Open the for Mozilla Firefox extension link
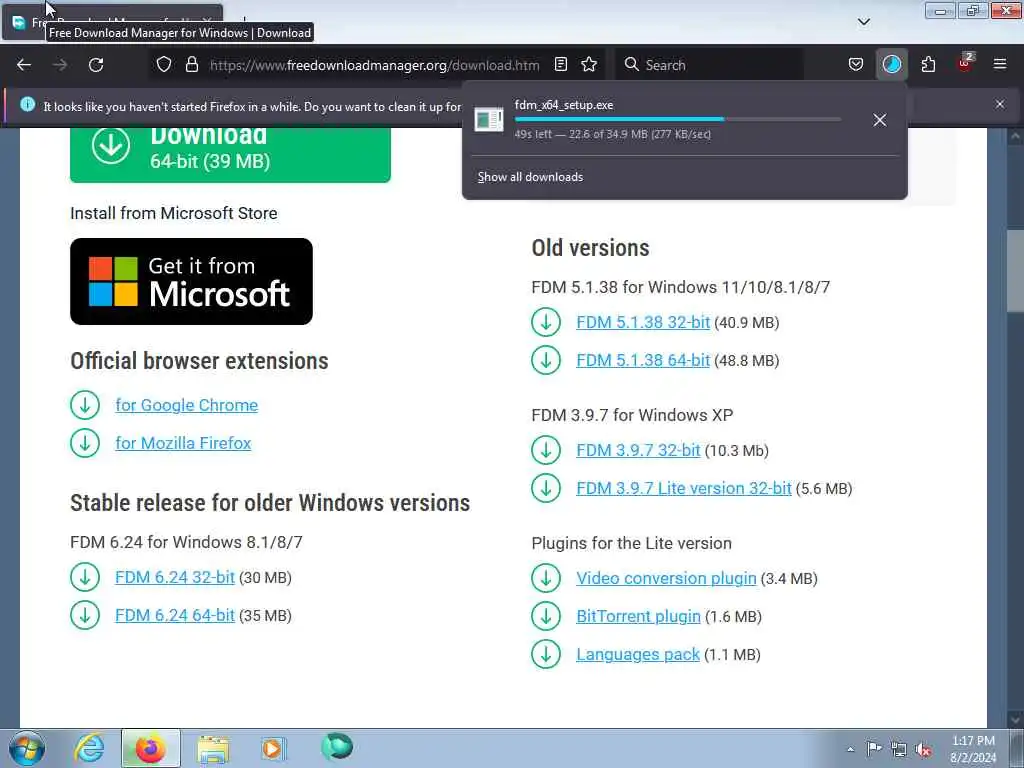Screen dimensions: 1024x768 pyautogui.click(x=184, y=443)
